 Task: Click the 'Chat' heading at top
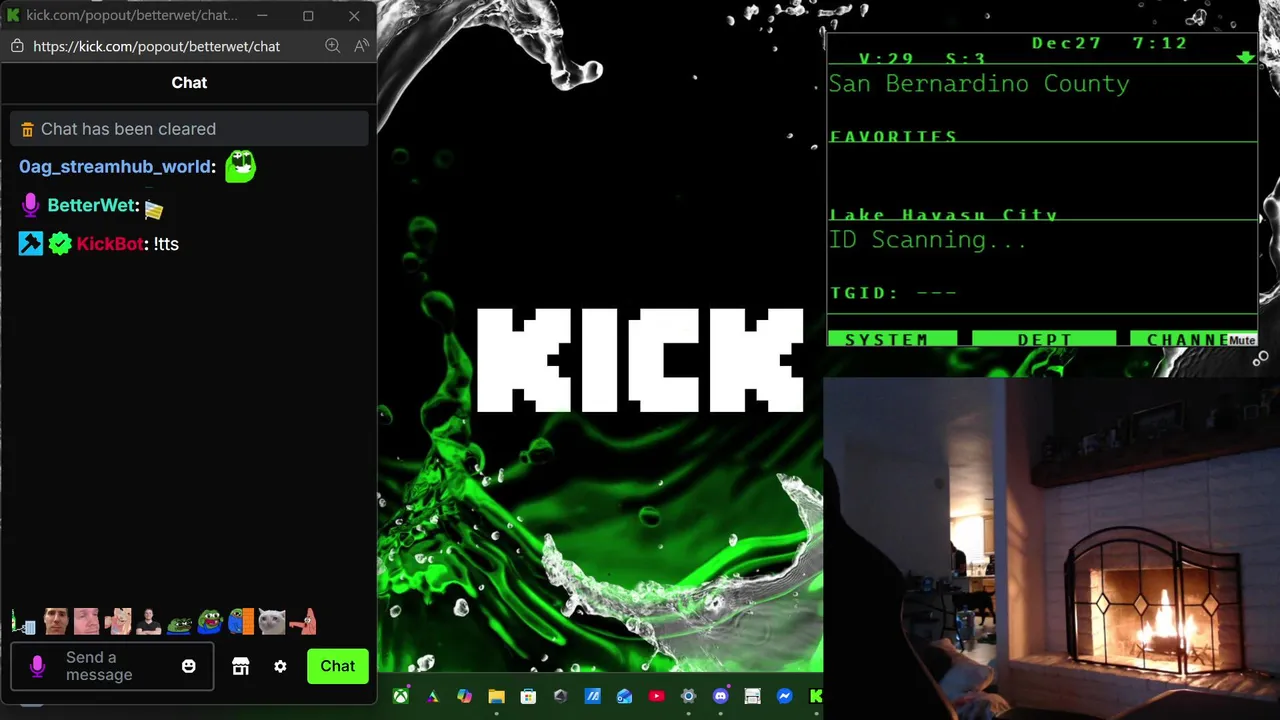189,83
